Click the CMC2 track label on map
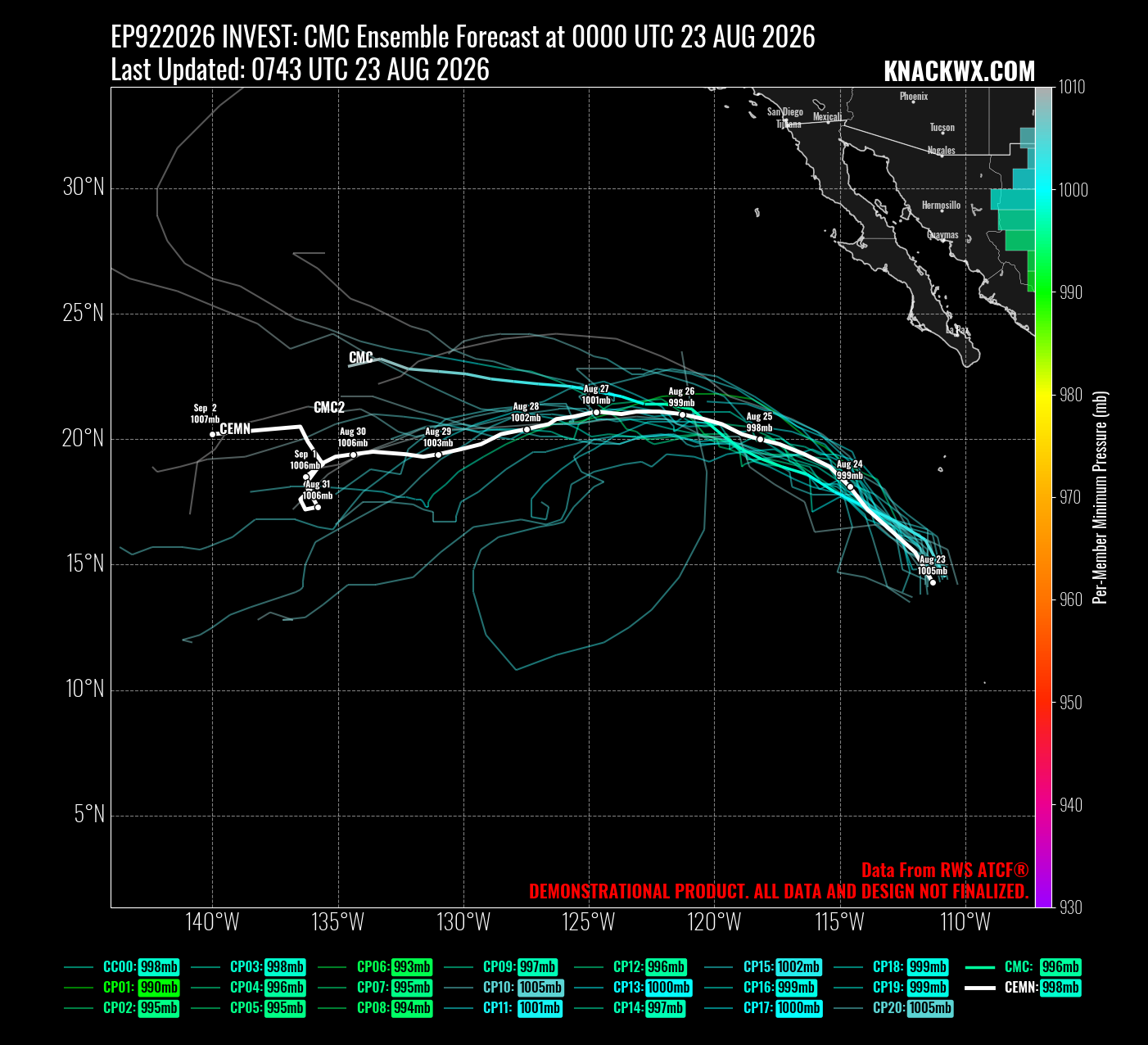This screenshot has height=1045, width=1148. (x=329, y=407)
